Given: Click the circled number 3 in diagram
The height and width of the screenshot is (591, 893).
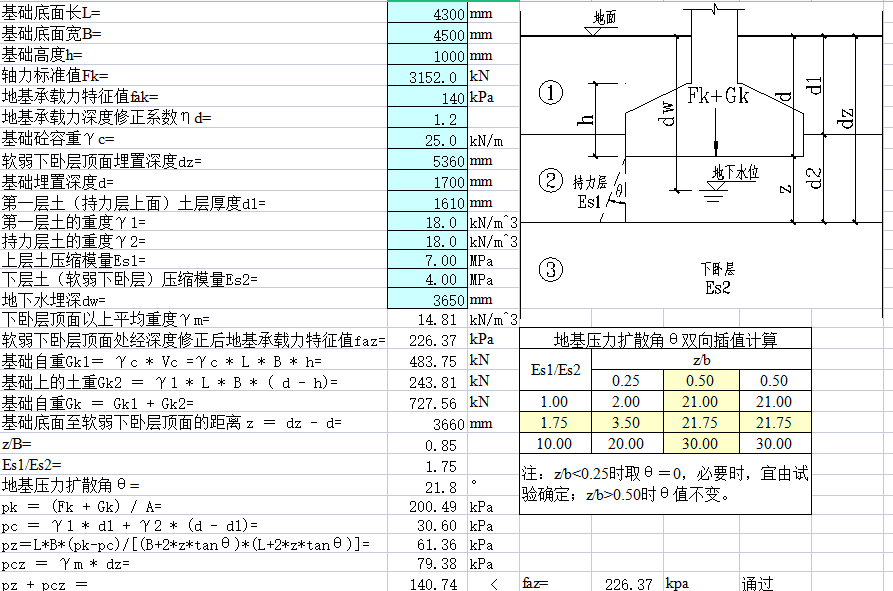Looking at the screenshot, I should point(551,269).
